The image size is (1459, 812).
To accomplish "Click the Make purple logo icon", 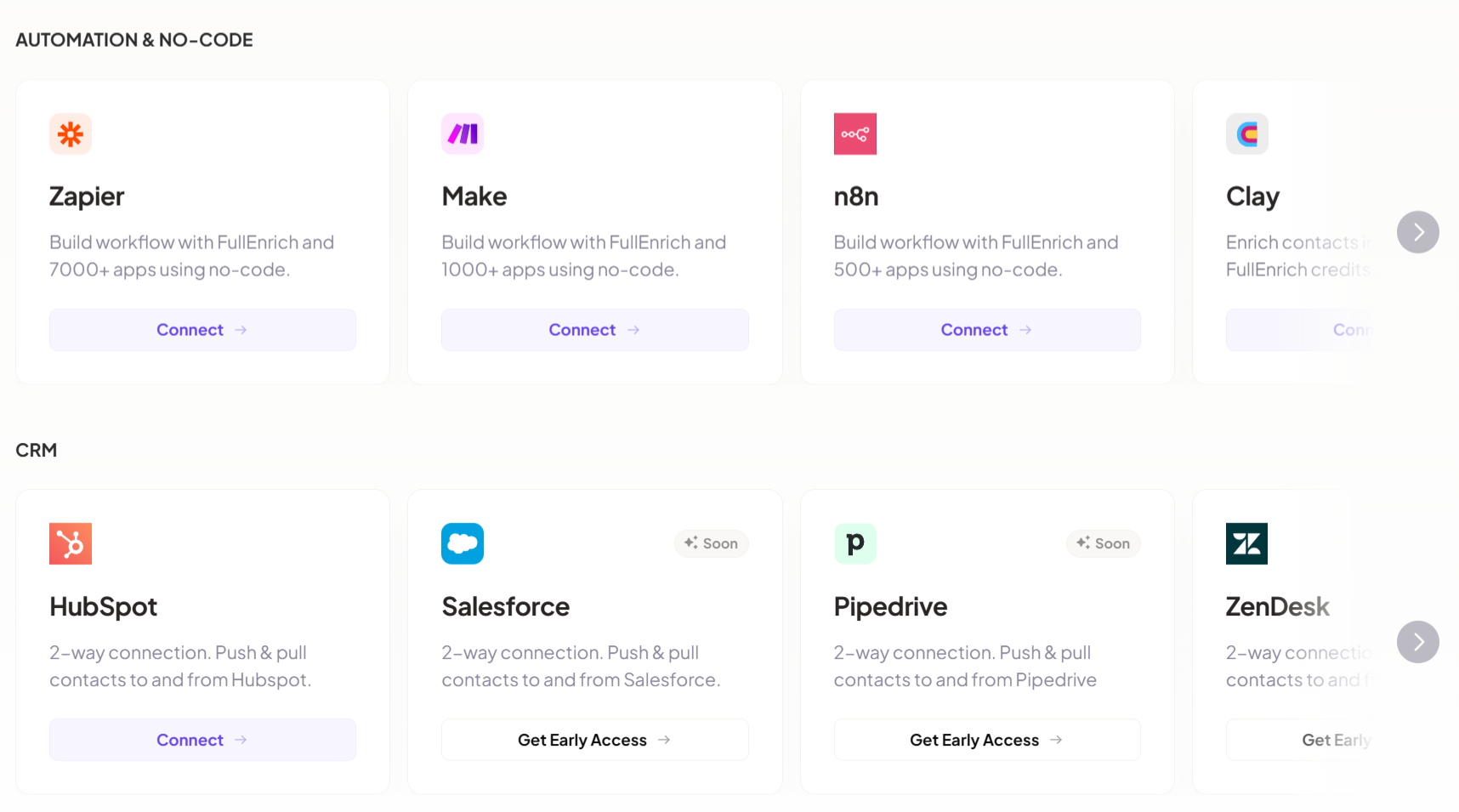I will [463, 133].
